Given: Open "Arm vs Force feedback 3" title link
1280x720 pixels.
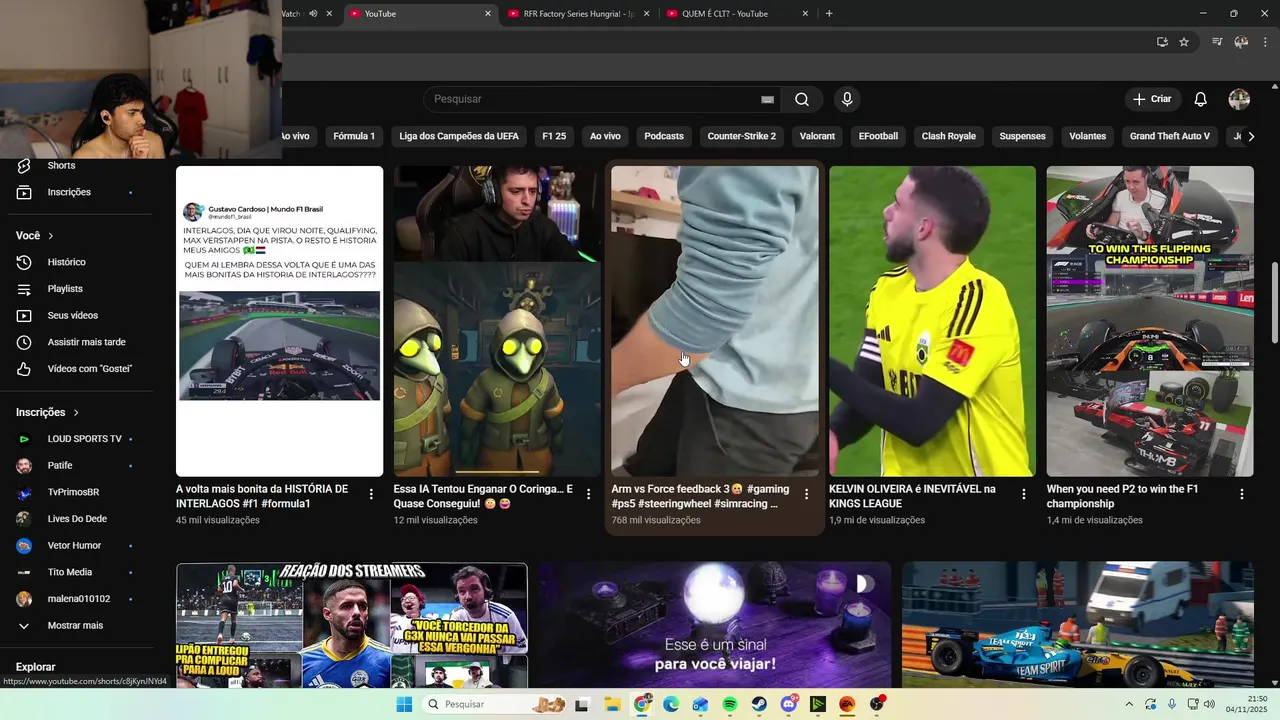Looking at the screenshot, I should click(x=700, y=497).
